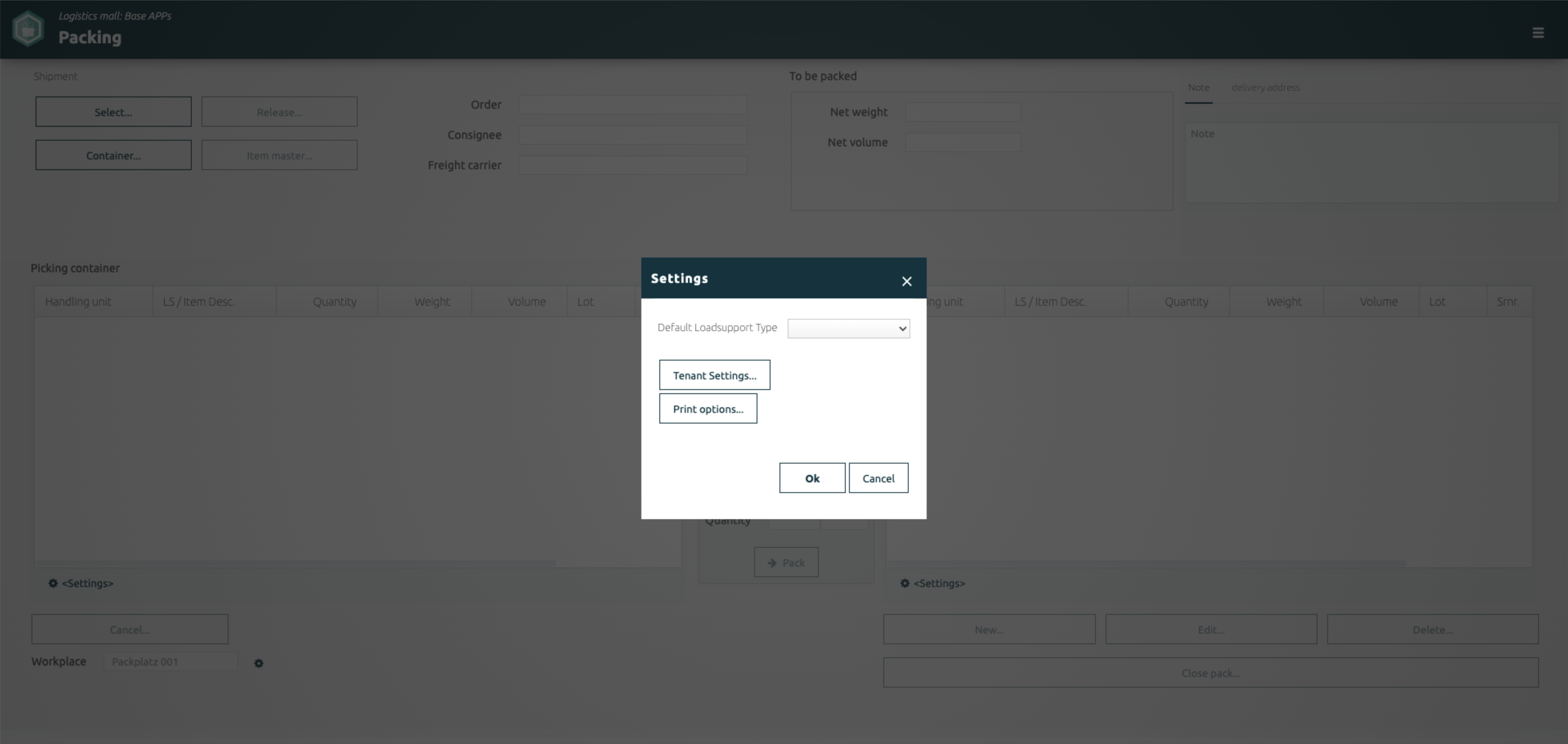Focus the Consignee input field
The height and width of the screenshot is (744, 1568).
[x=633, y=134]
